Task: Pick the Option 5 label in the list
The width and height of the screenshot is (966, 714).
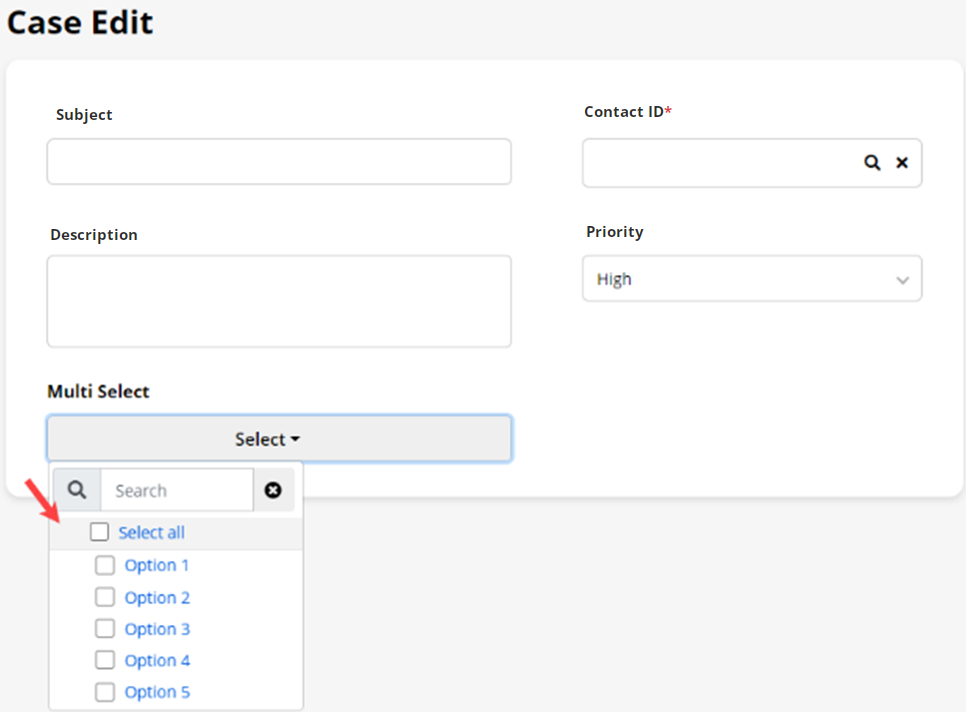Action: point(157,692)
